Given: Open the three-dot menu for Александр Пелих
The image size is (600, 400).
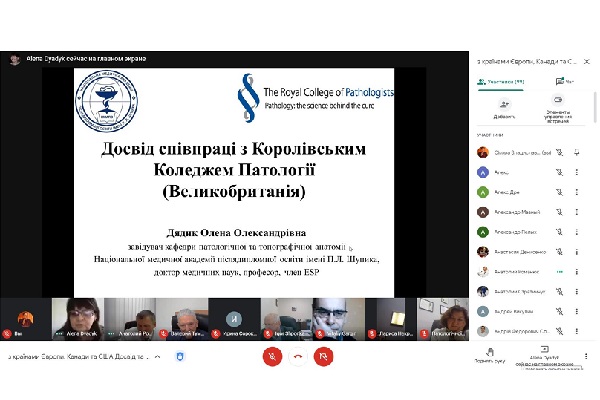Looking at the screenshot, I should pos(577,232).
